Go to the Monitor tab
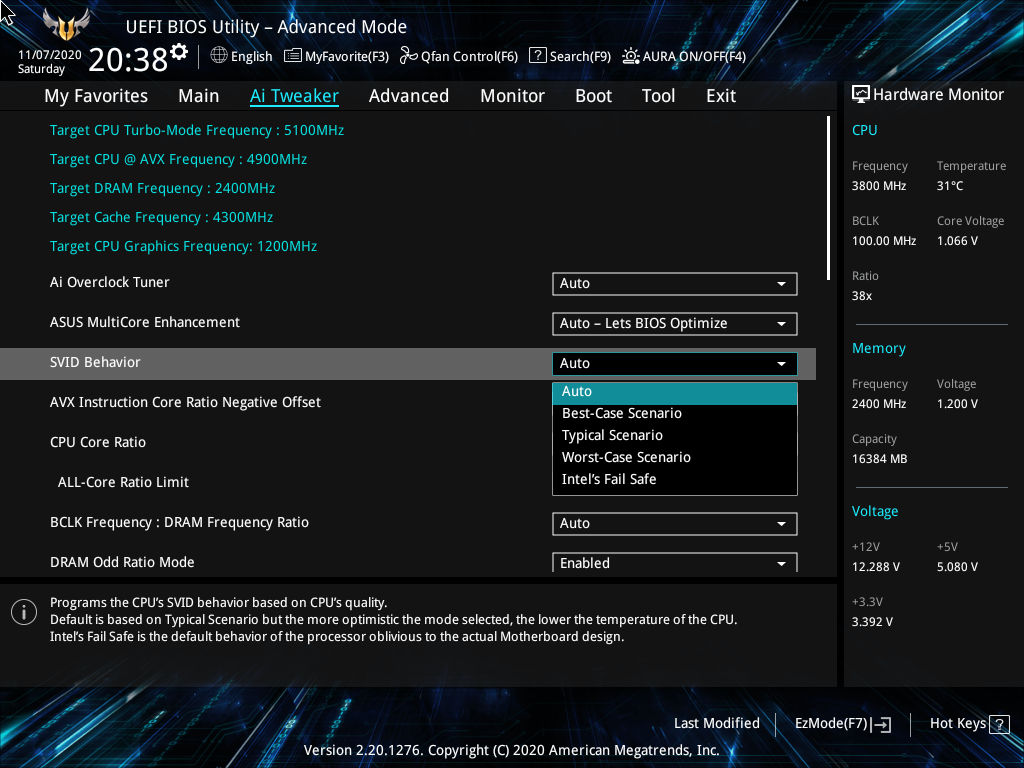Screen dimensions: 1024x768 pyautogui.click(x=512, y=96)
